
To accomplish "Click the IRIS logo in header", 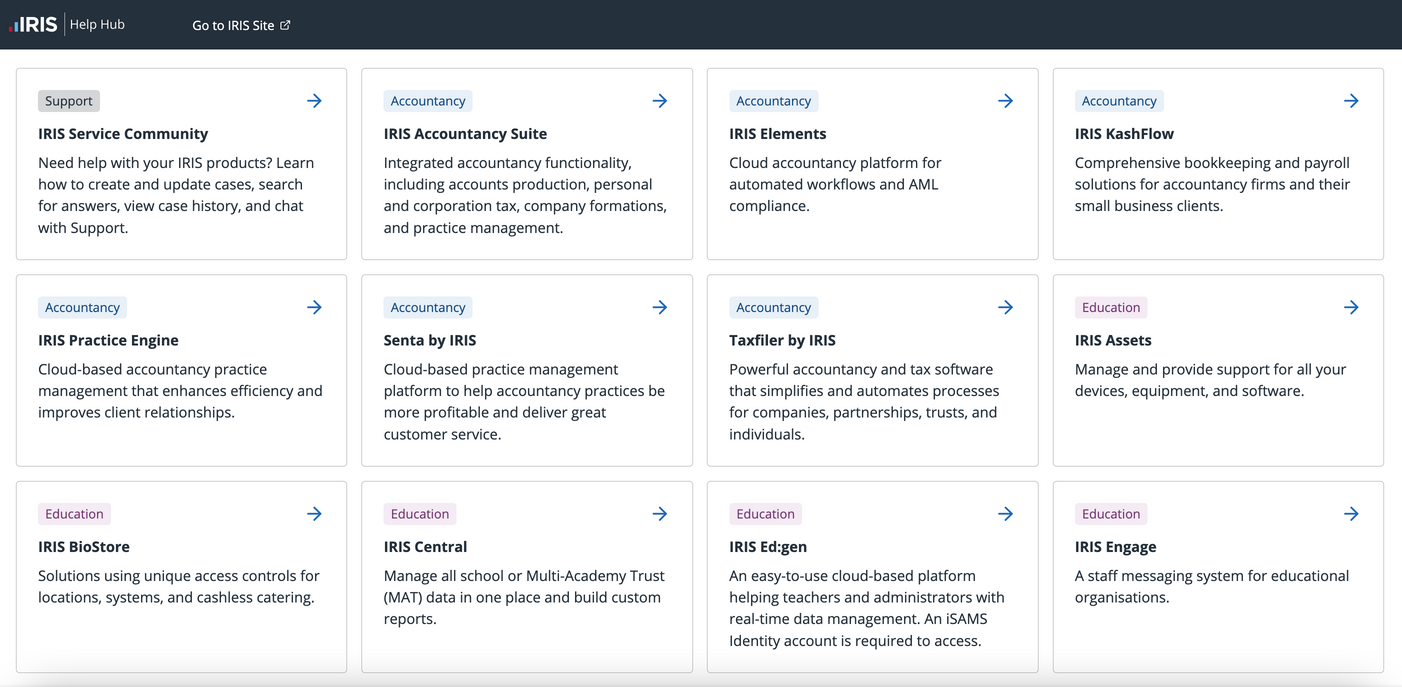I will coord(34,24).
